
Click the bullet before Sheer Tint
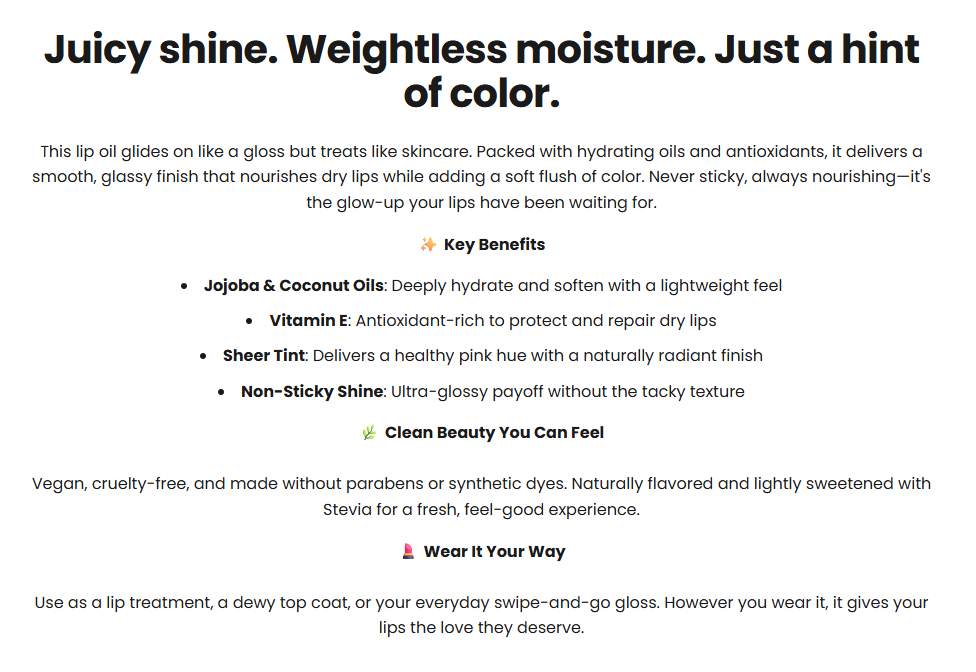pos(203,356)
